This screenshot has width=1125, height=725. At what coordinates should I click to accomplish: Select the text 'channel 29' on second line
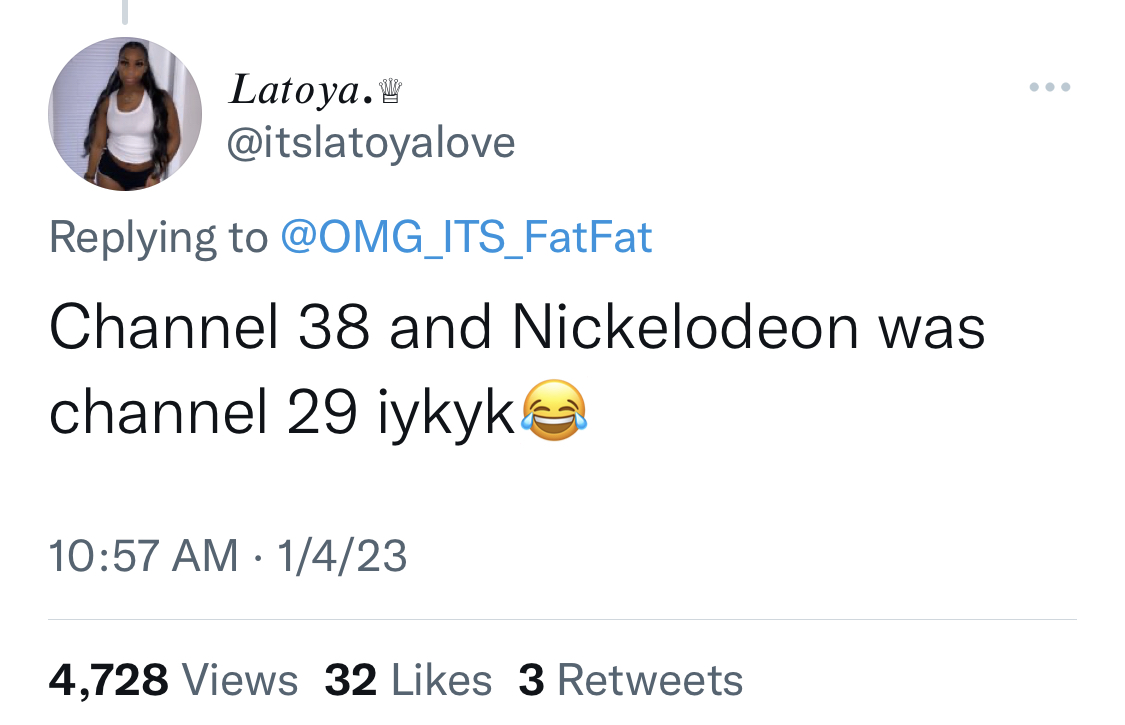coord(203,412)
